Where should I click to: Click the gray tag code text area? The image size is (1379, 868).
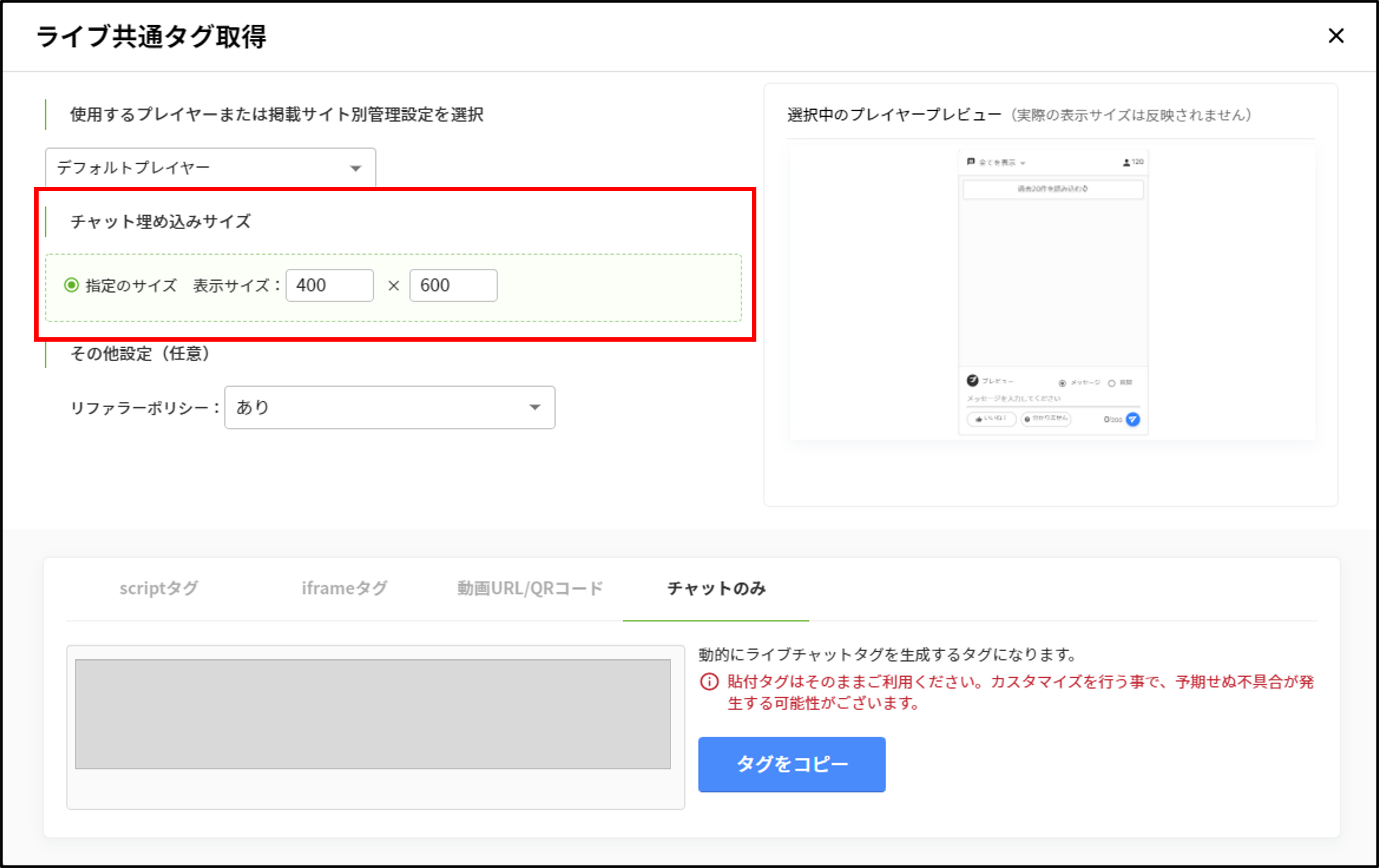[x=373, y=714]
